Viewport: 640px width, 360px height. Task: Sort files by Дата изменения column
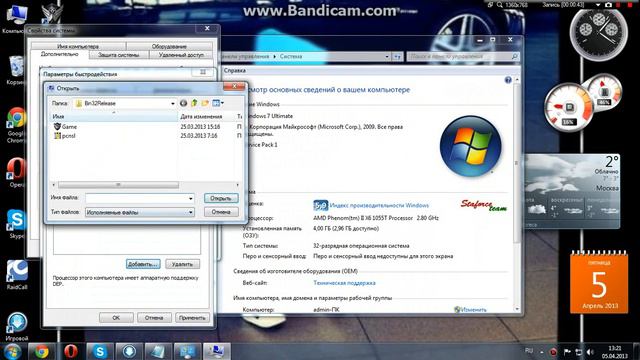206,117
